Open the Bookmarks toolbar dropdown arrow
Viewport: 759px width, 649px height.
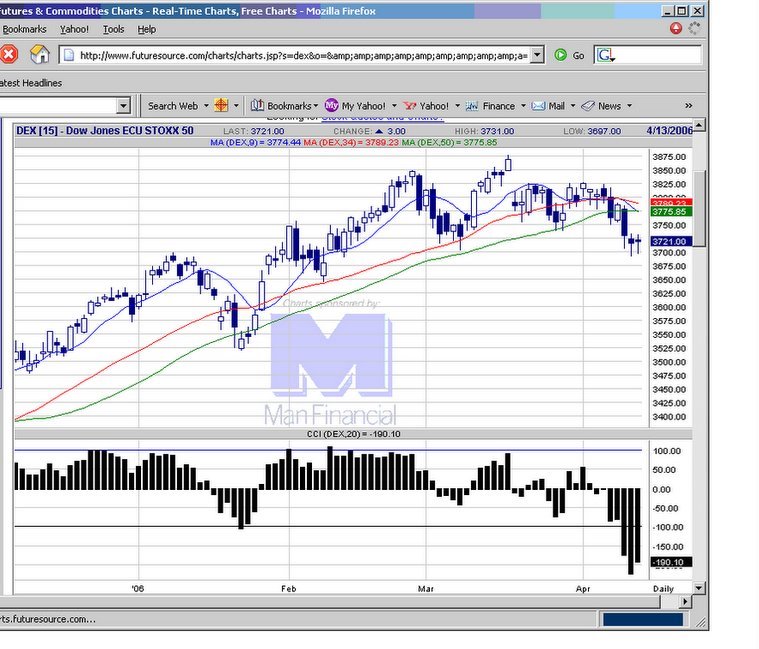coord(316,106)
